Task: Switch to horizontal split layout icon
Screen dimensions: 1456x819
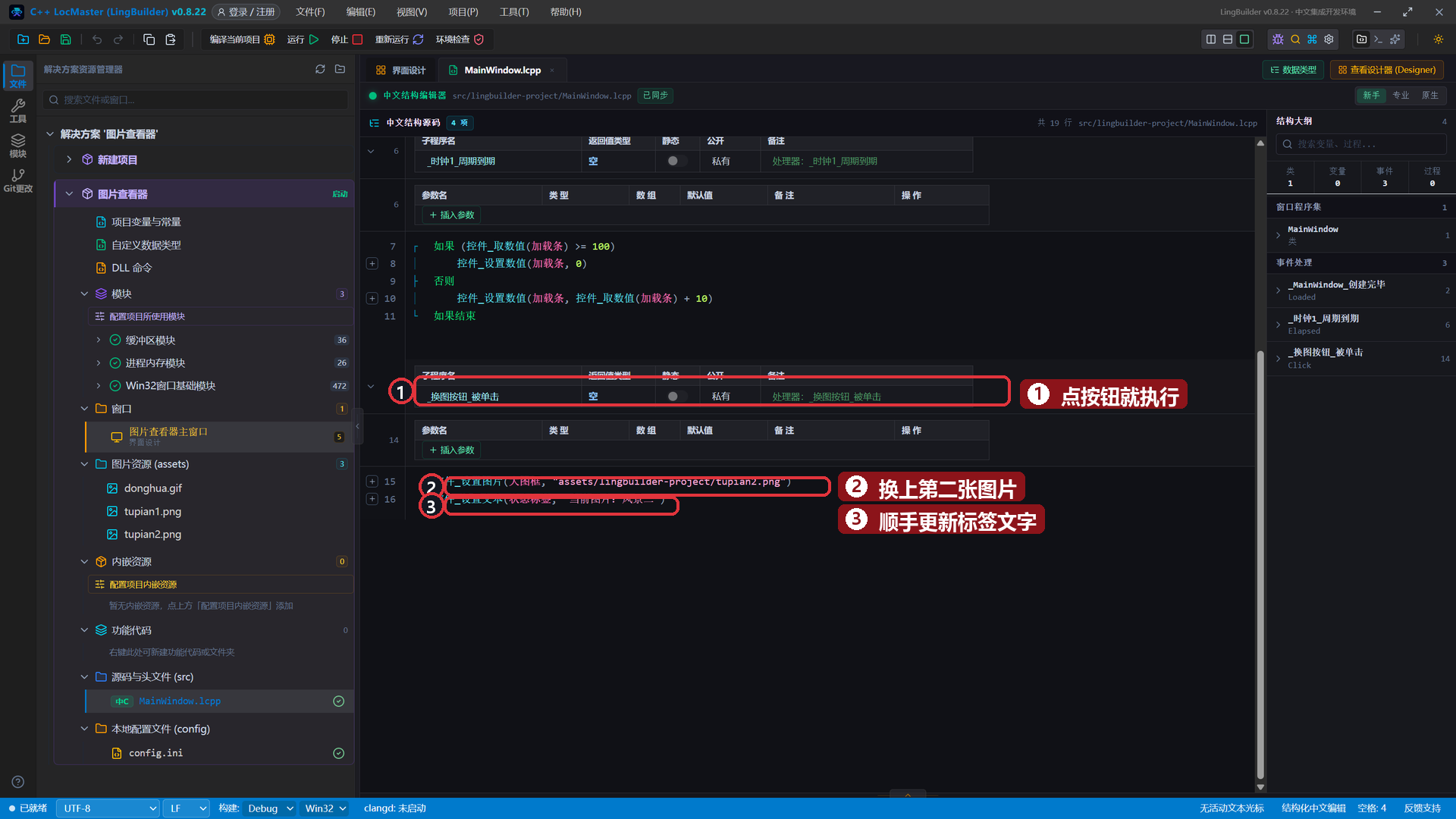Action: [x=1228, y=39]
